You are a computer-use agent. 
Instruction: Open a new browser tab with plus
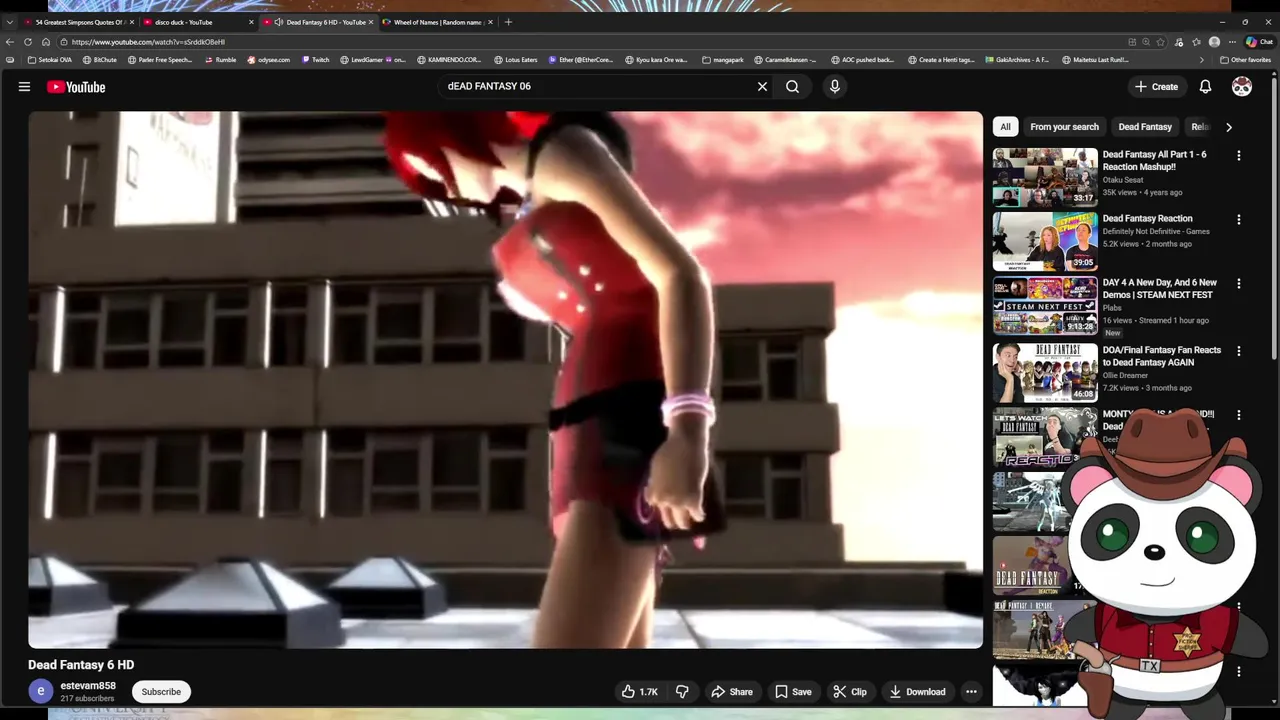[x=508, y=22]
